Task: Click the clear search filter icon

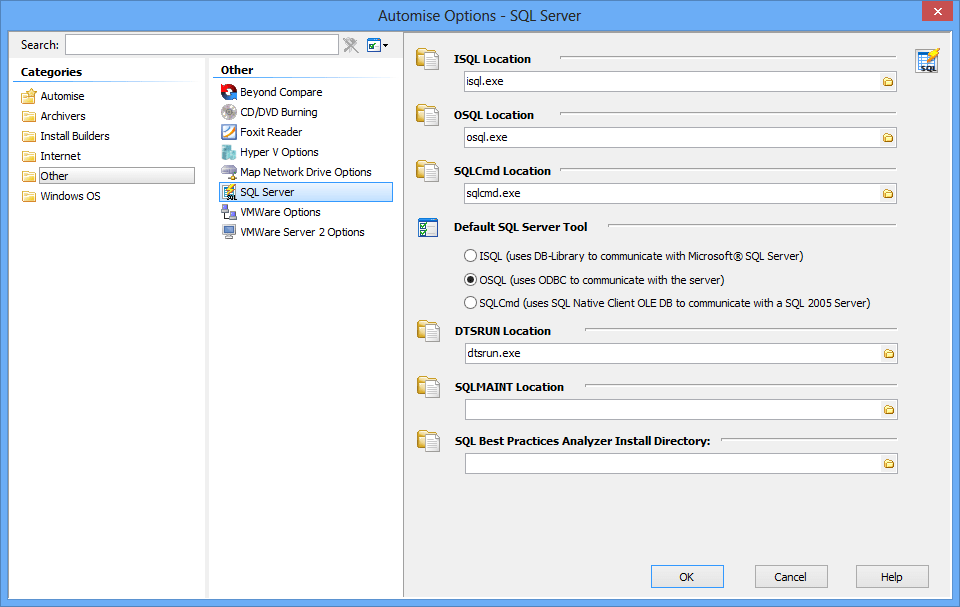Action: pyautogui.click(x=350, y=45)
